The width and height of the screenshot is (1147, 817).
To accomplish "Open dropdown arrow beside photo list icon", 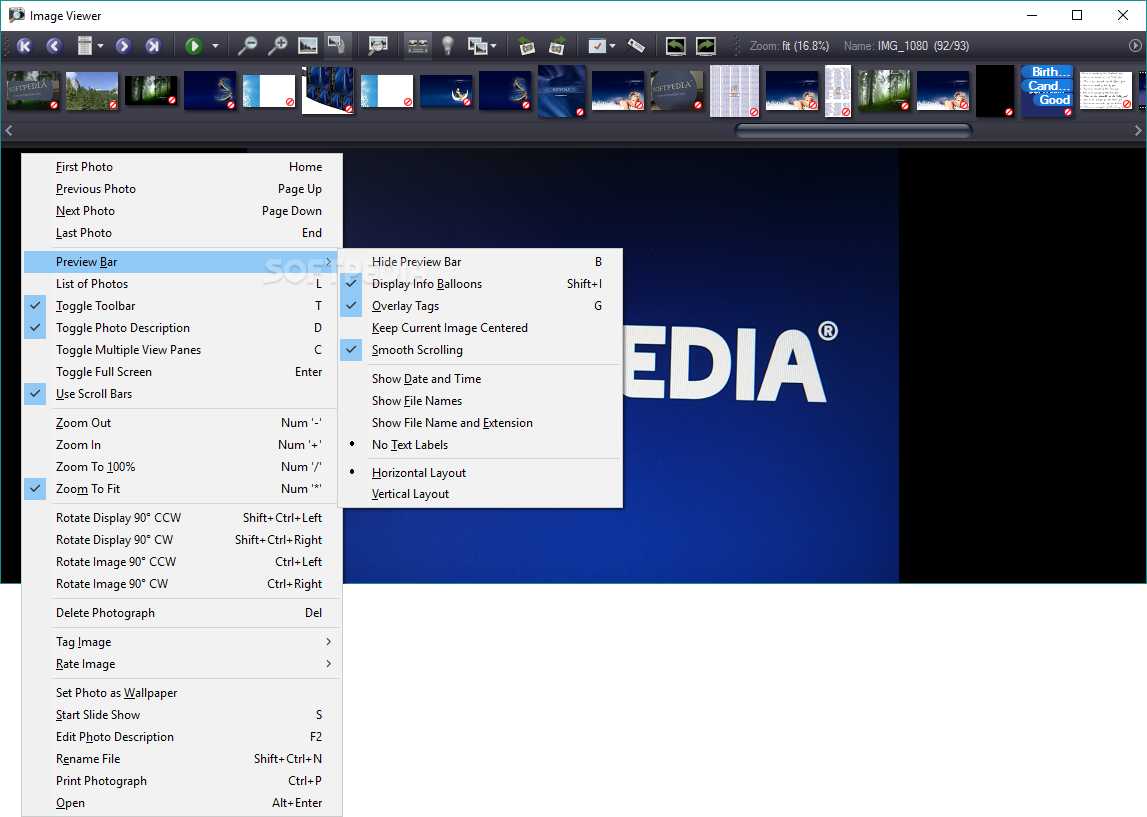I will click(100, 46).
